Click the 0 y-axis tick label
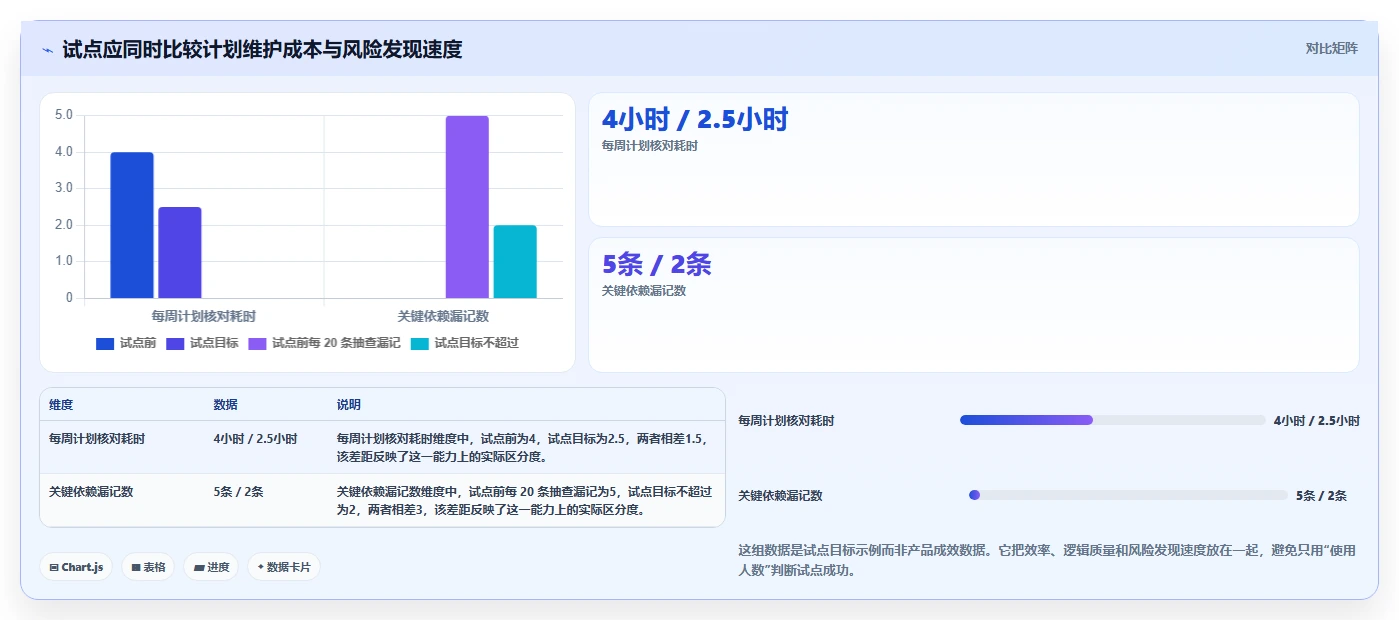The height and width of the screenshot is (620, 1399). [x=69, y=298]
